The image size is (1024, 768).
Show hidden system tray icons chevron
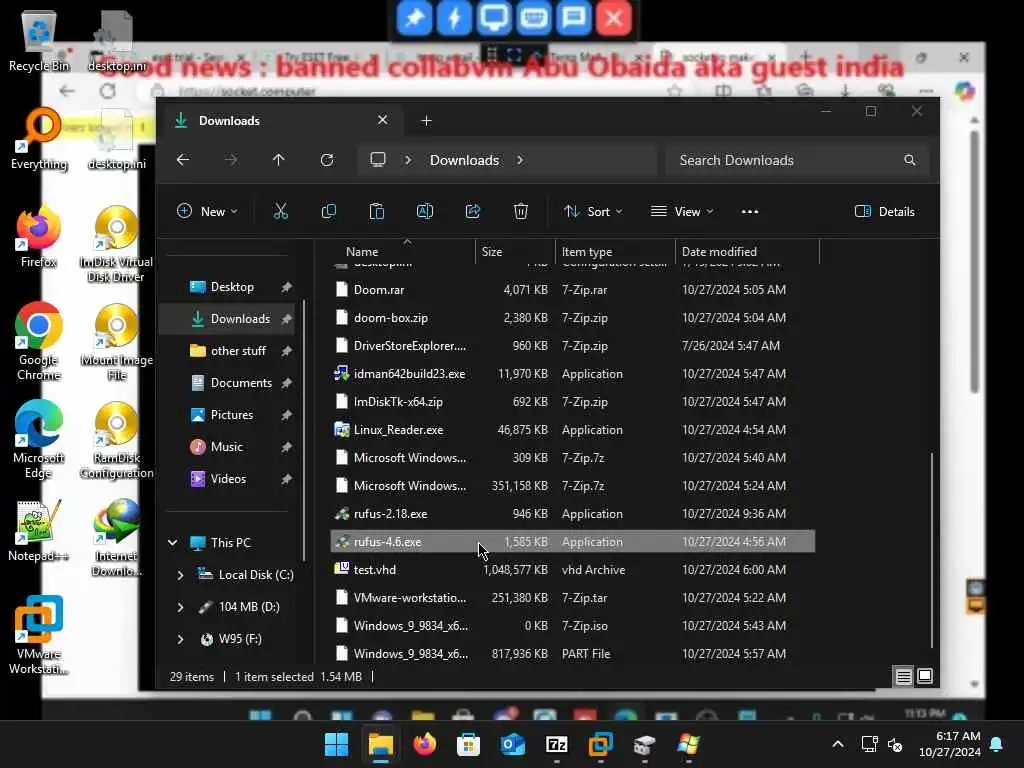838,744
